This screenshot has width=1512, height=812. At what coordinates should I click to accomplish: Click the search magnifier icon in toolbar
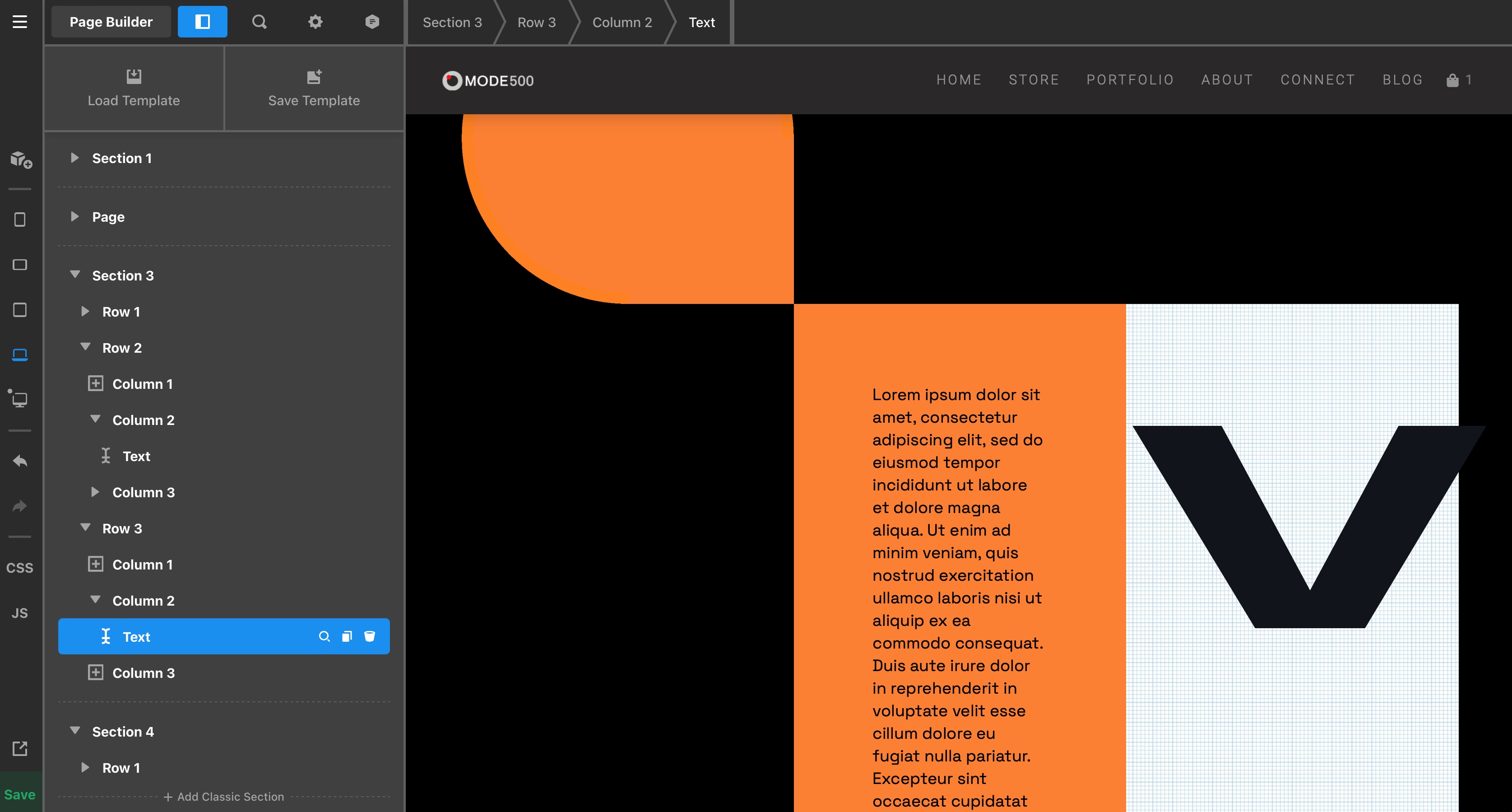pos(260,22)
